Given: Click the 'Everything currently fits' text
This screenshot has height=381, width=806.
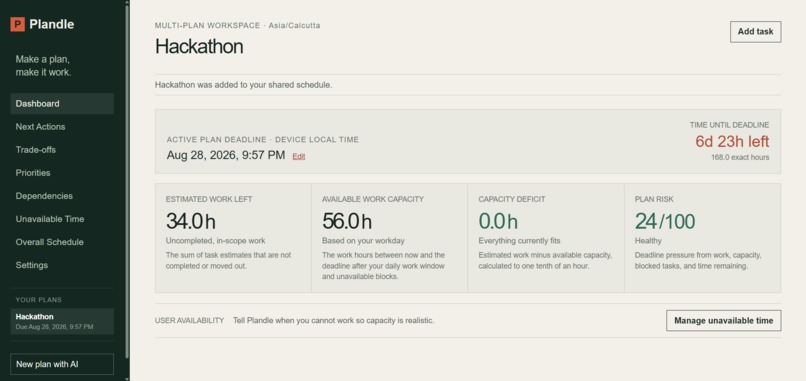Looking at the screenshot, I should (x=519, y=241).
